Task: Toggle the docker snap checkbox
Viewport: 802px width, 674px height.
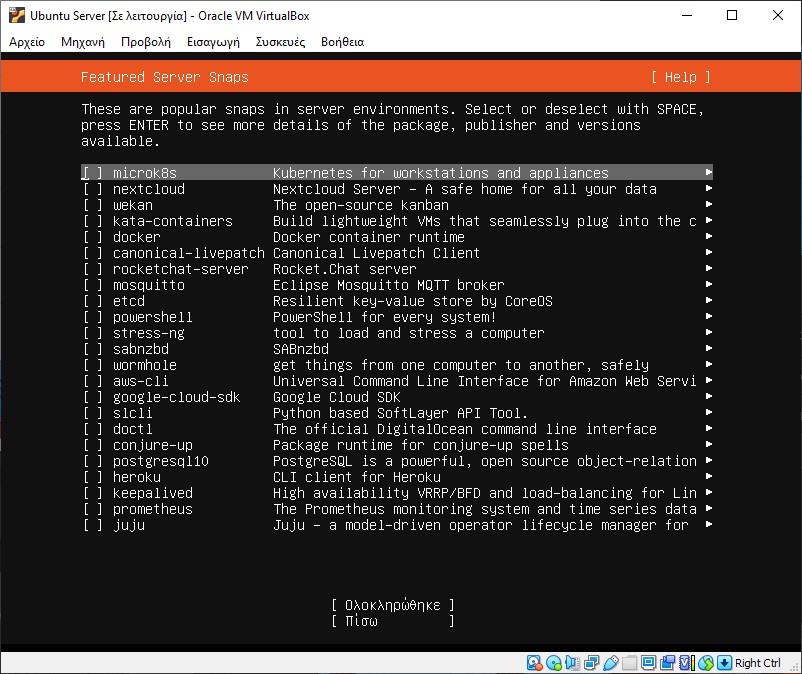Action: pyautogui.click(x=93, y=237)
